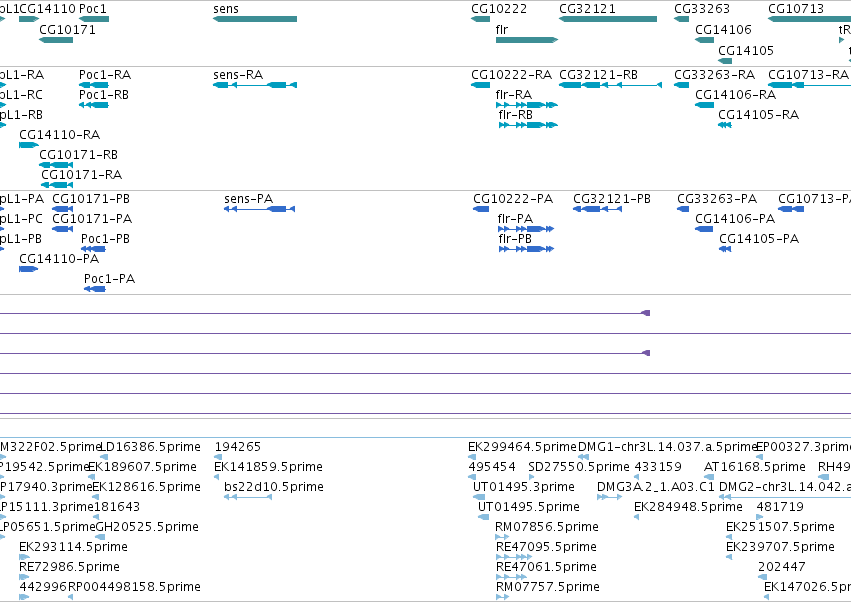The height and width of the screenshot is (602, 851).
Task: Click the CG10222 gene label
Action: pyautogui.click(x=499, y=9)
